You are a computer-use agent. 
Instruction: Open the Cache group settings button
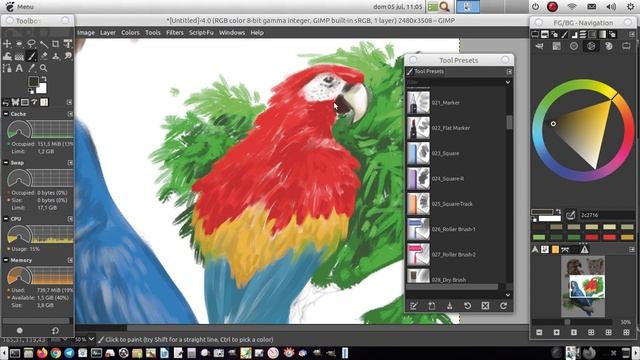tap(70, 114)
